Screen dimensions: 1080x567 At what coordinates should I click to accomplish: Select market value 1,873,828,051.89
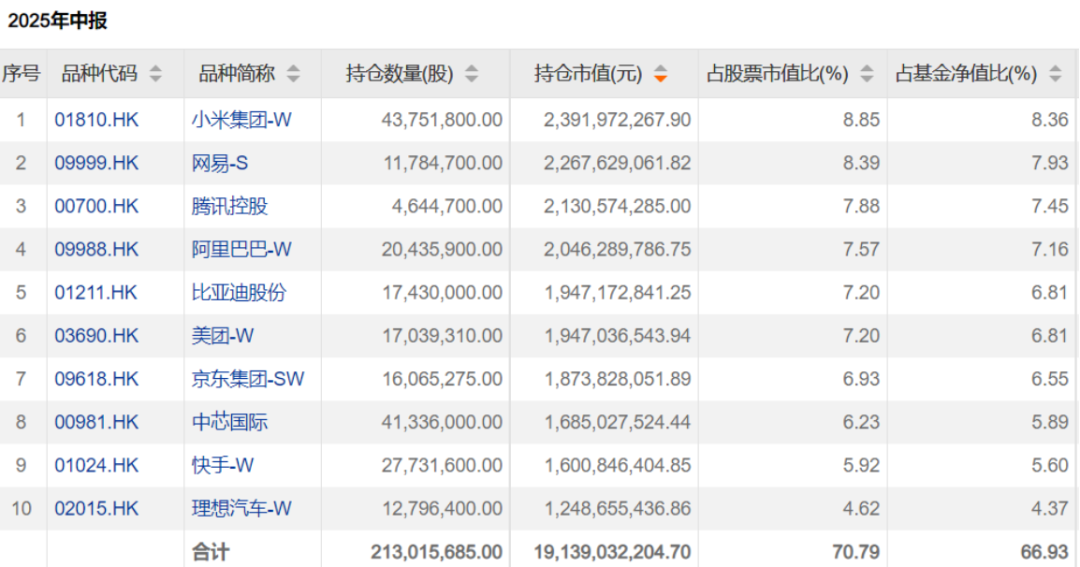click(x=618, y=379)
